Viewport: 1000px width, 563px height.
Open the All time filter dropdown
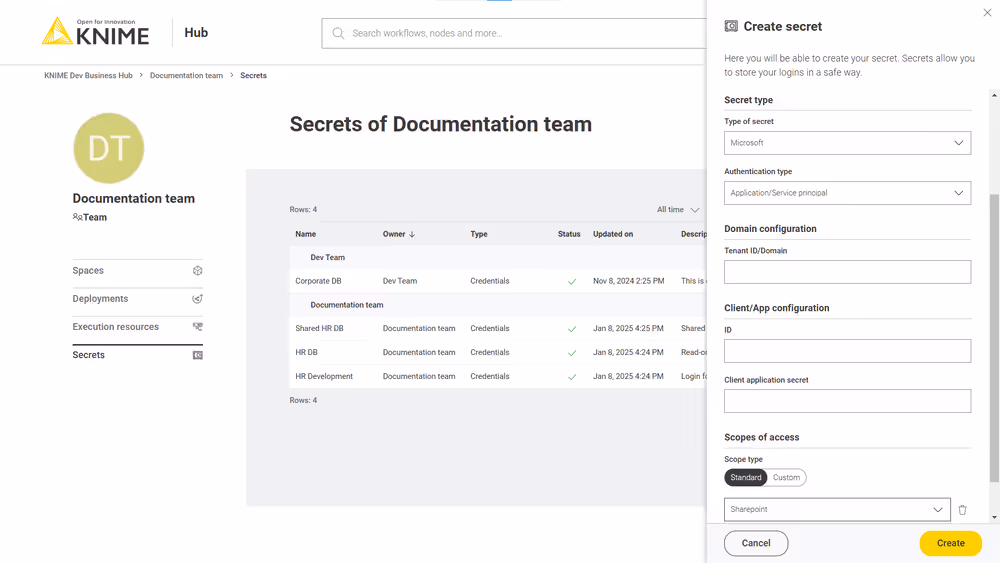click(x=678, y=209)
